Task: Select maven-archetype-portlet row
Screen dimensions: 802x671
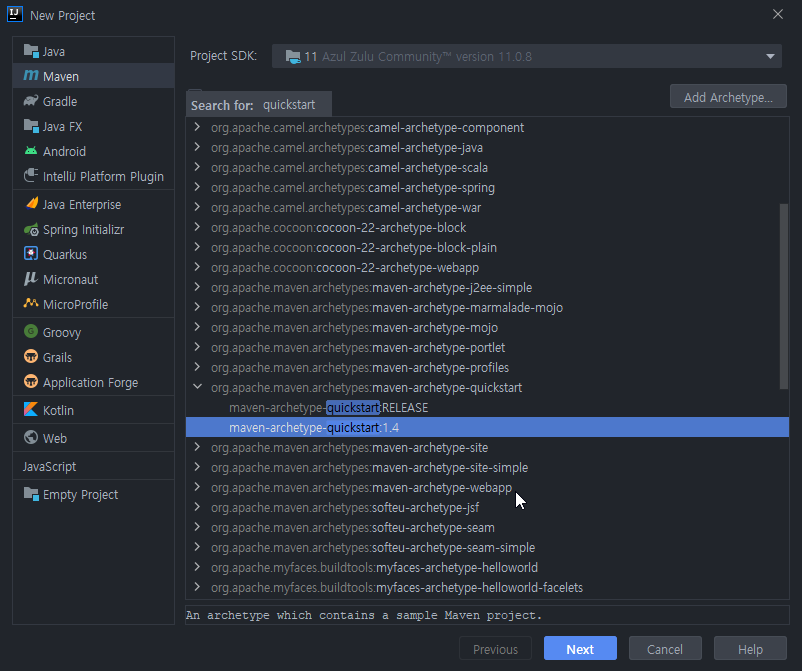Action: [x=487, y=347]
